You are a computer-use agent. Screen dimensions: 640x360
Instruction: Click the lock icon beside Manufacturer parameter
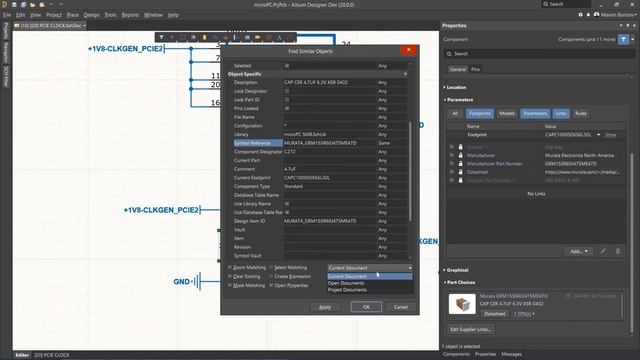(x=460, y=155)
